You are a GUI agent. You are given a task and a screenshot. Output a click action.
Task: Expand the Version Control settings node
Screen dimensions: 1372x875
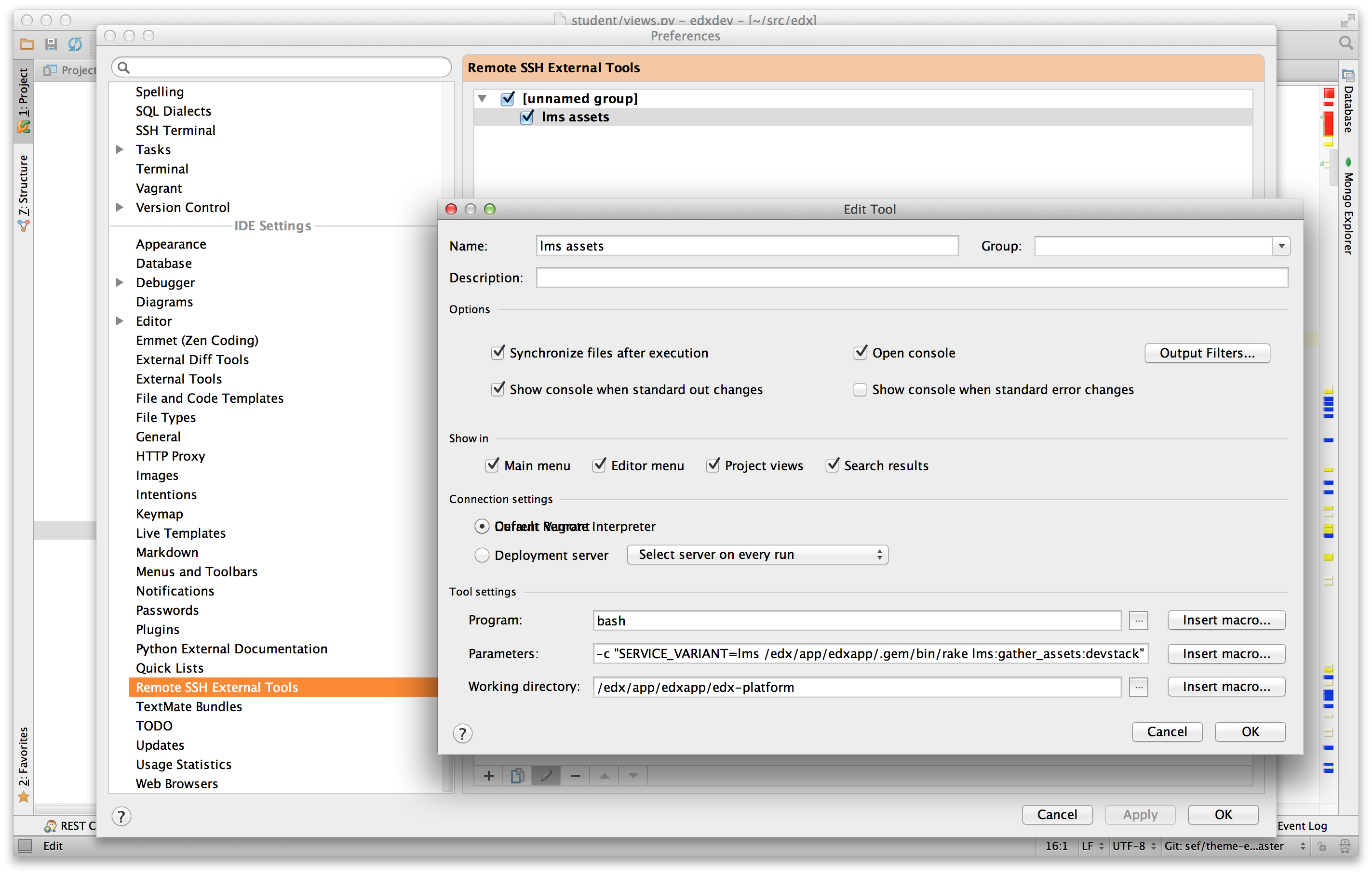tap(120, 207)
